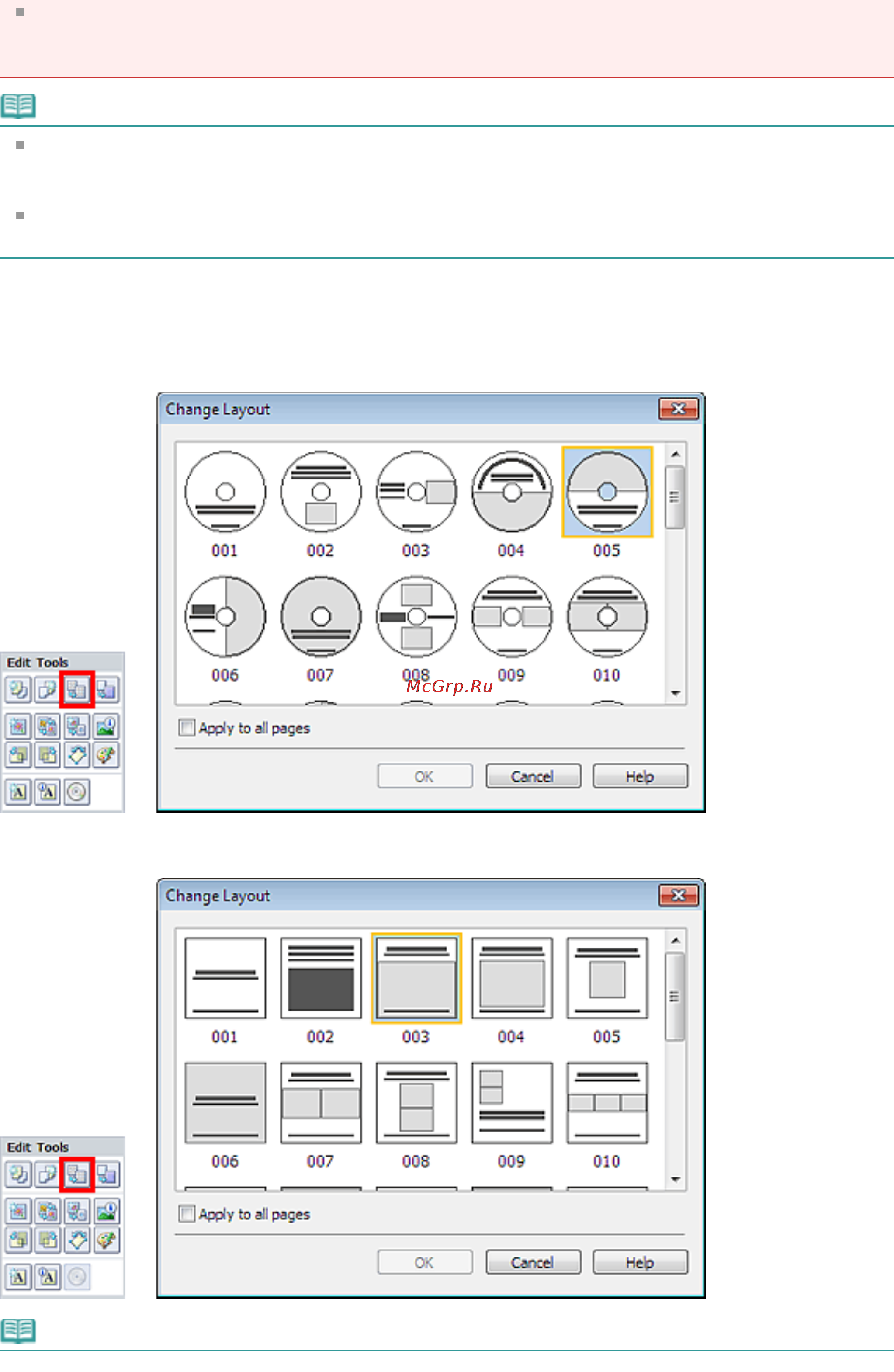Click scroll down arrow in disc layout list
This screenshot has width=894, height=1372.
(x=675, y=694)
